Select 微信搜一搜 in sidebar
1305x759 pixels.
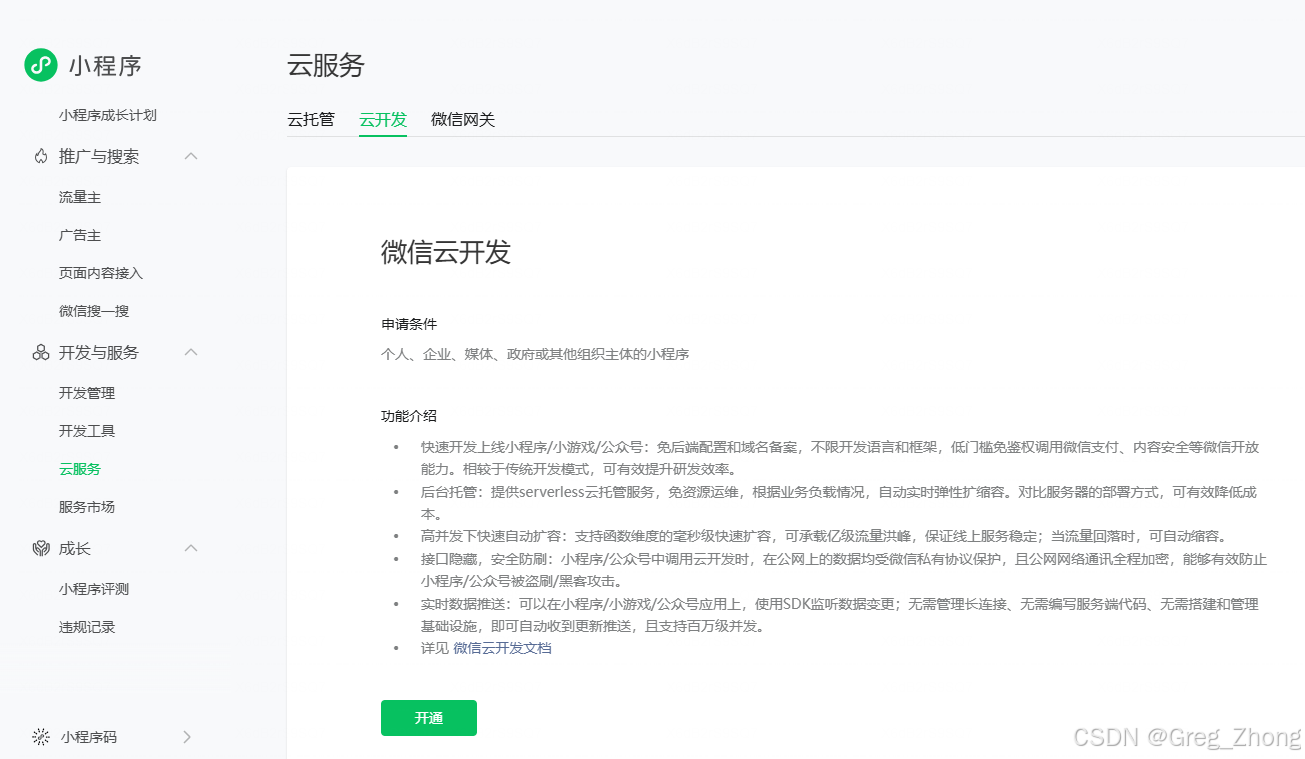click(x=94, y=311)
